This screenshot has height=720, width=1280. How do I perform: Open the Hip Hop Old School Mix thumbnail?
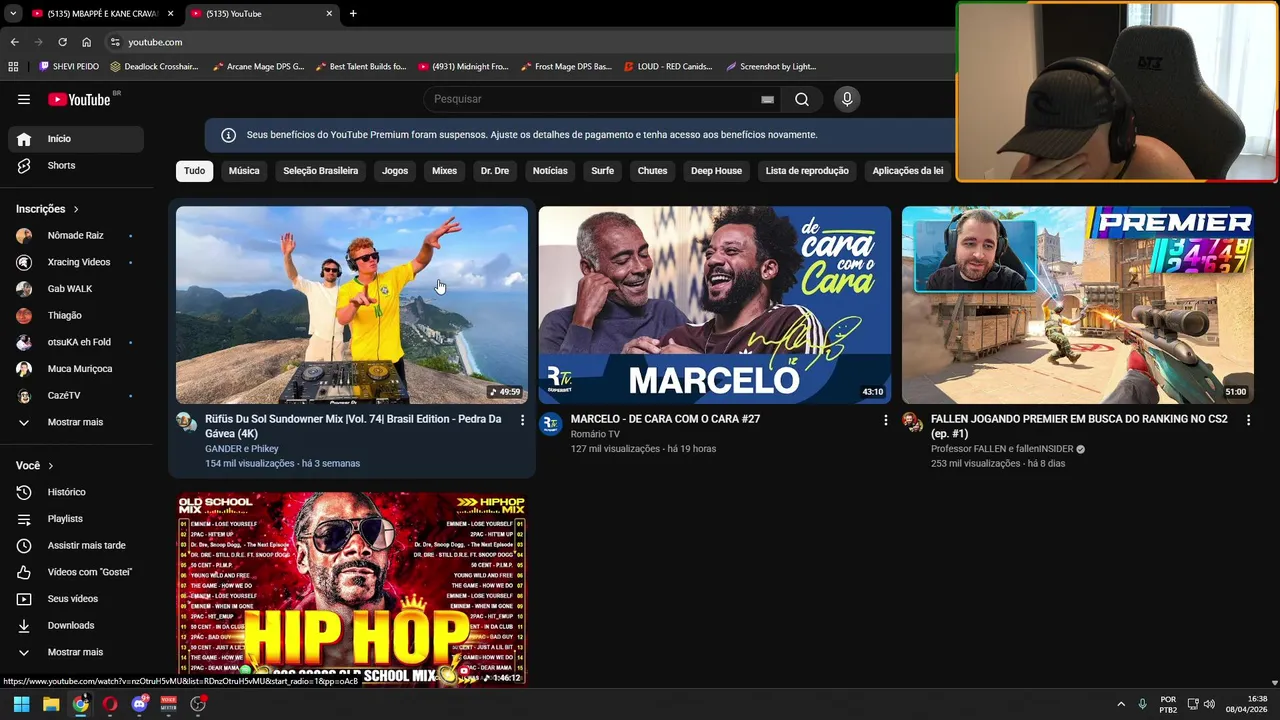point(352,588)
